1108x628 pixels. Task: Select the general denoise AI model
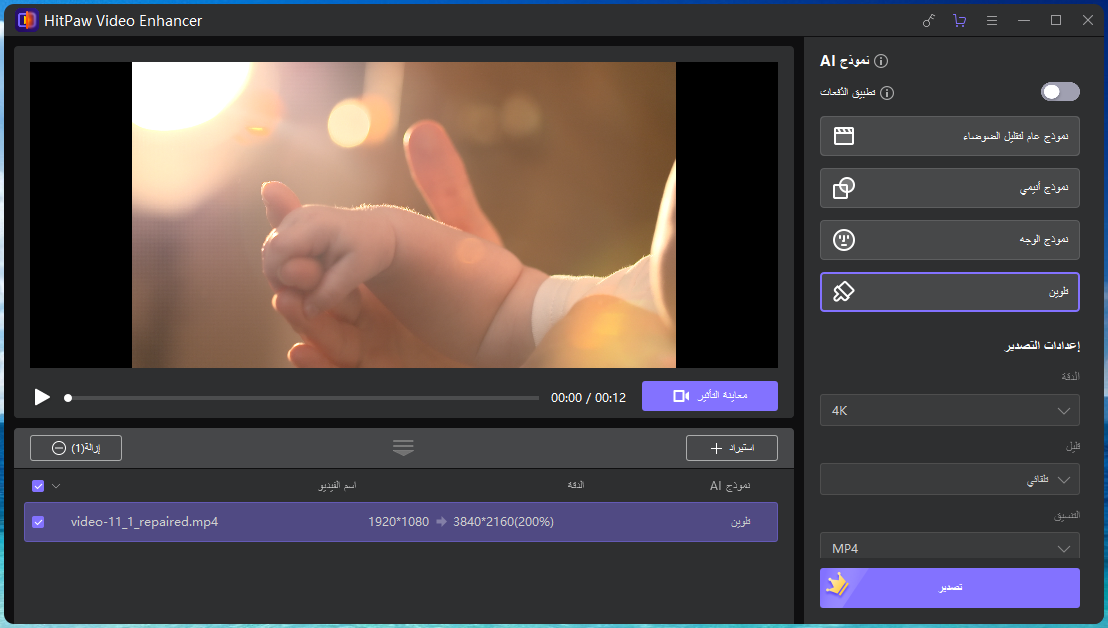point(948,136)
